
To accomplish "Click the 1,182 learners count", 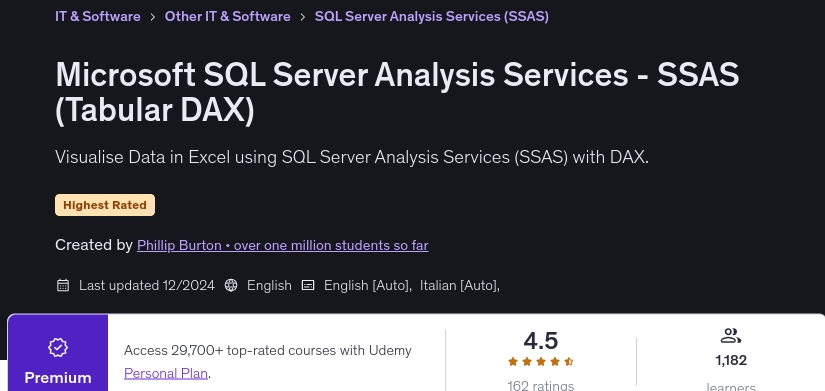I will (731, 360).
